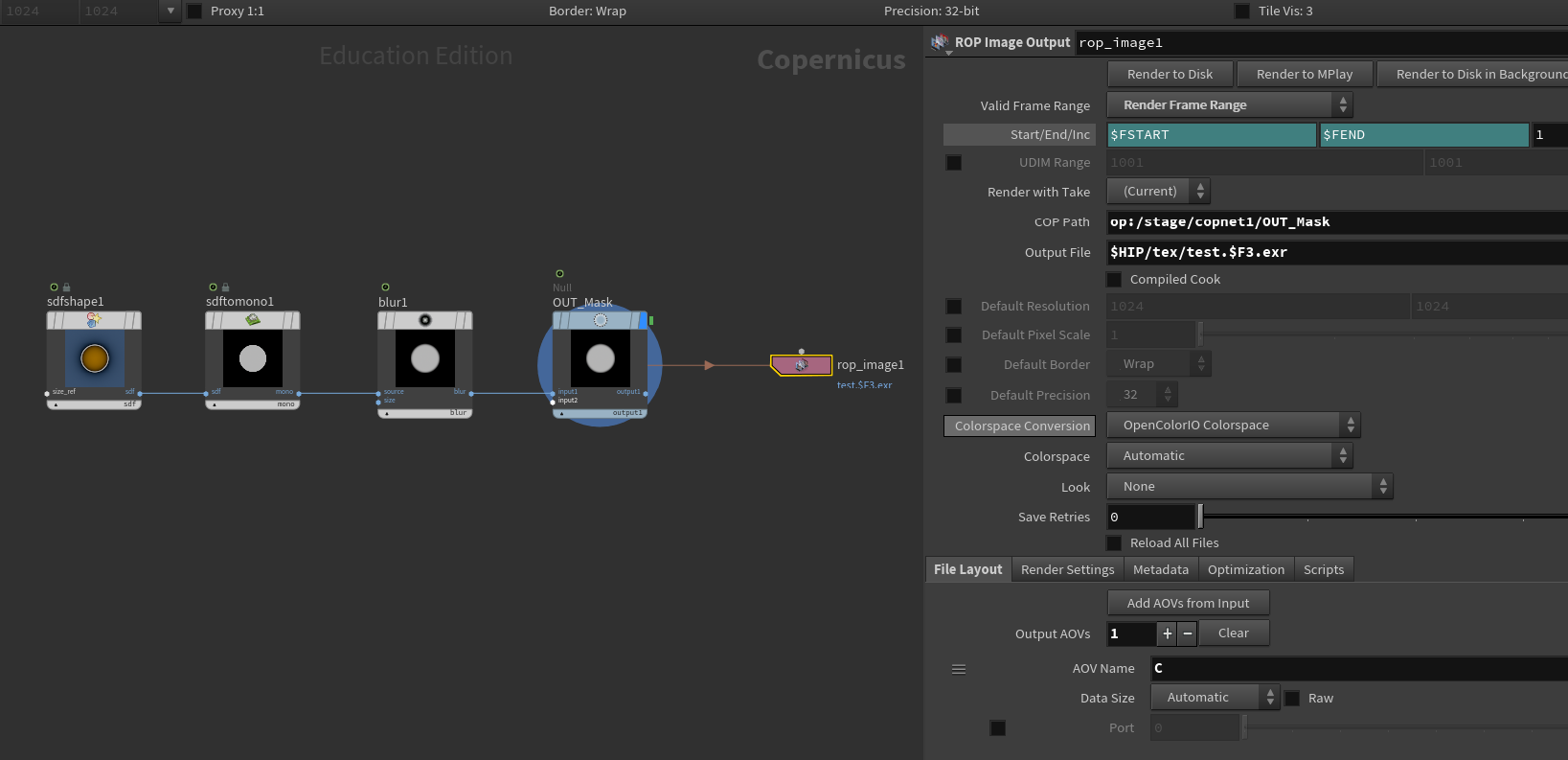Click the Save Retries slider handle
Viewport: 1568px width, 760px height.
1200,517
